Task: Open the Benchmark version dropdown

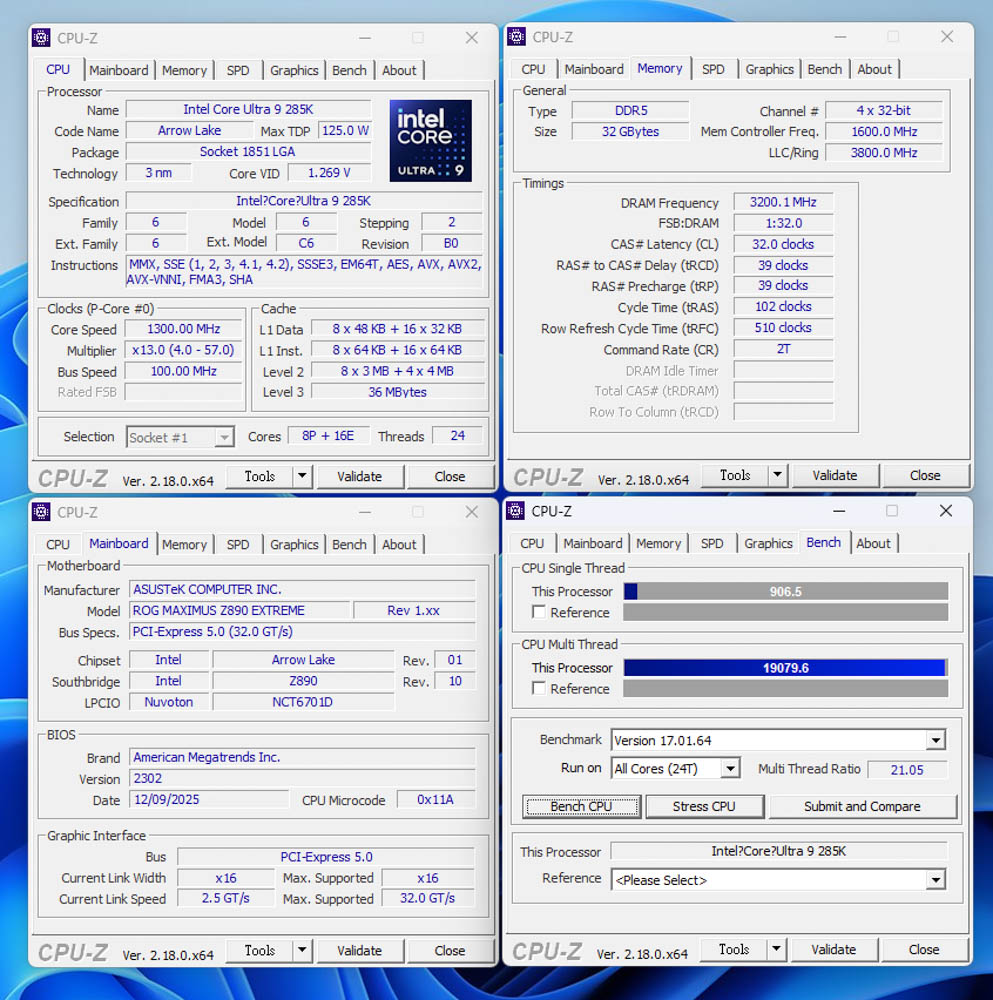Action: 935,741
